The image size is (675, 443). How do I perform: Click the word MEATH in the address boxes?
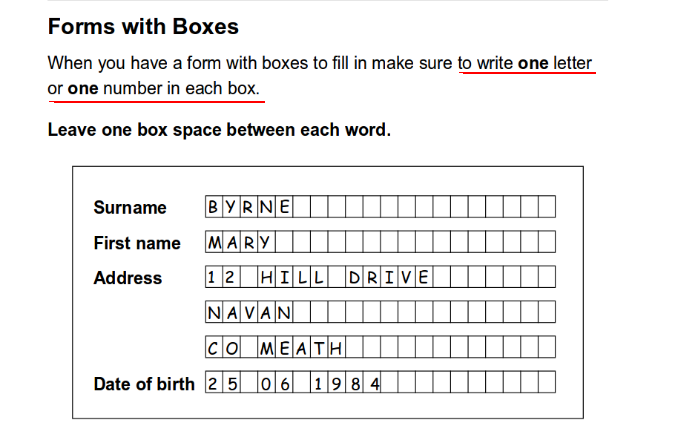(301, 348)
